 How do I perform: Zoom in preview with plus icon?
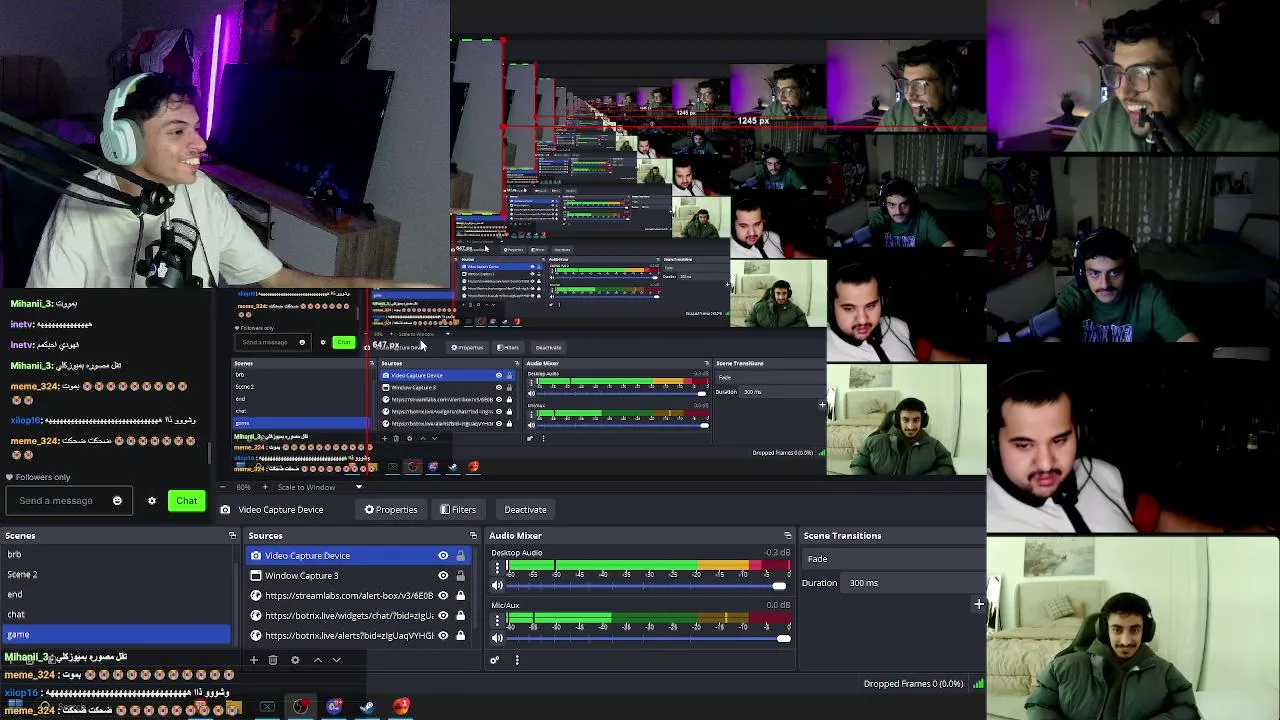click(265, 487)
